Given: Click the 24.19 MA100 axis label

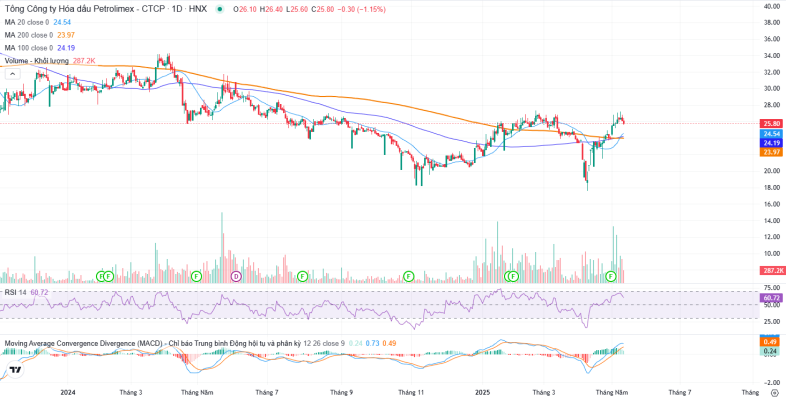Looking at the screenshot, I should (x=771, y=143).
